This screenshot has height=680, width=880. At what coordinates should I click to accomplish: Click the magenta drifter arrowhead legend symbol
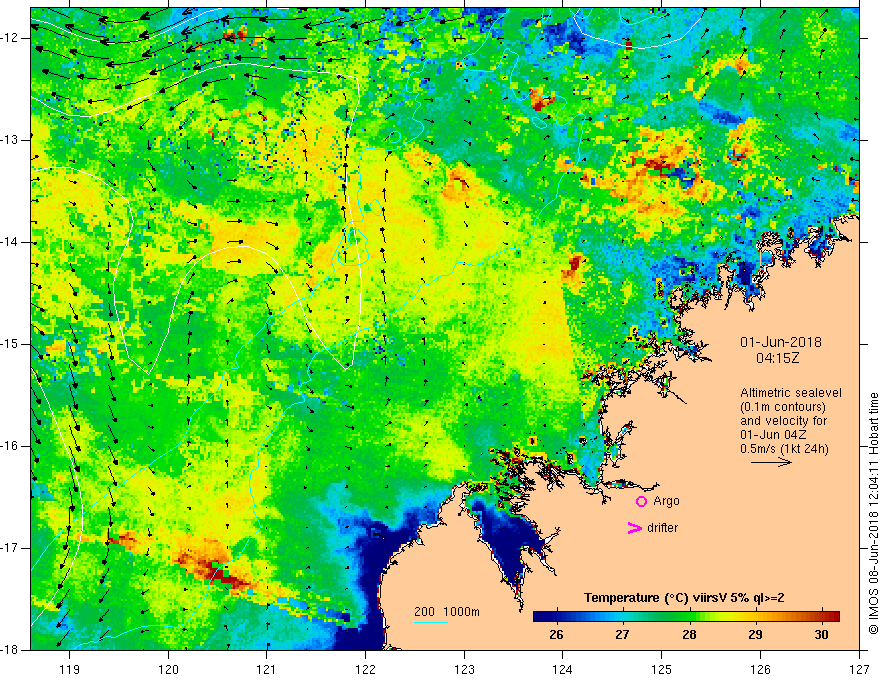(x=634, y=528)
